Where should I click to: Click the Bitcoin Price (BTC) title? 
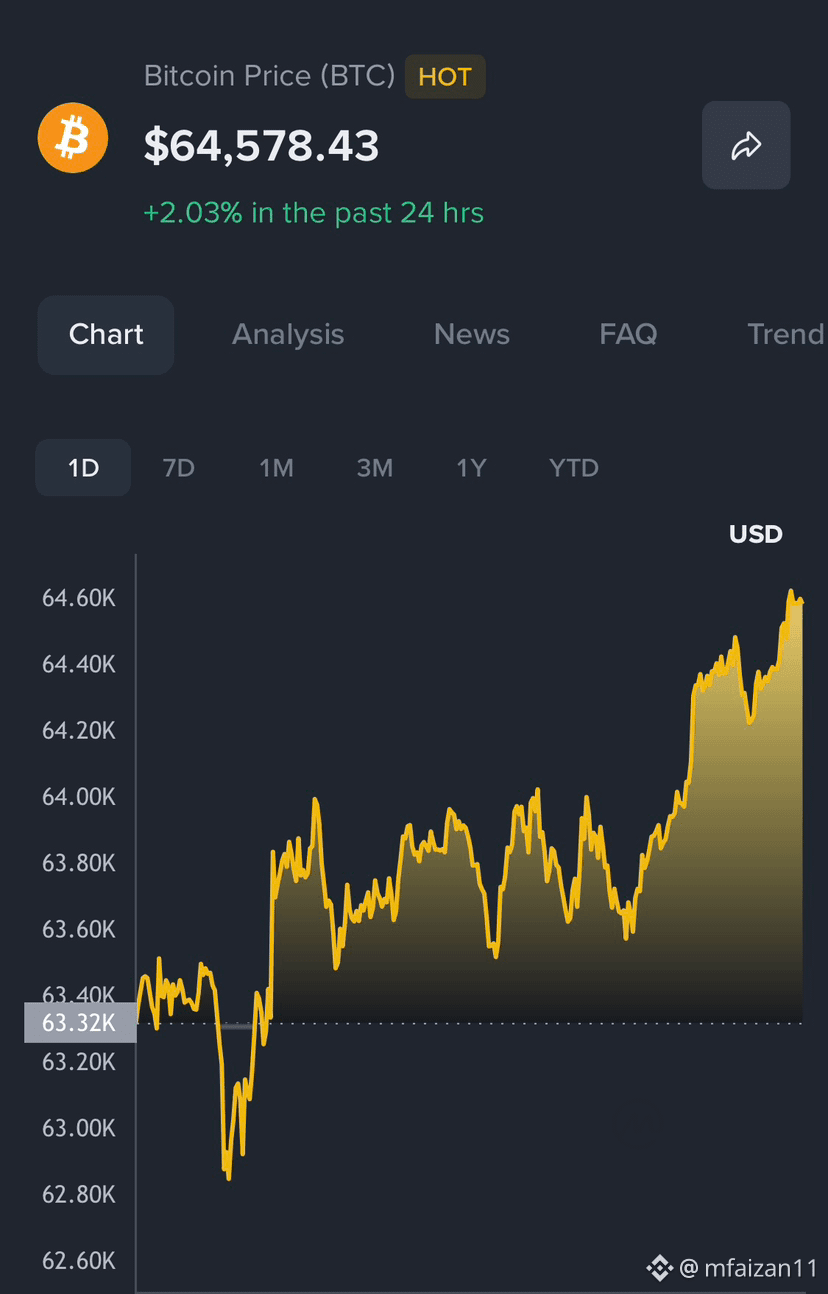(x=270, y=76)
